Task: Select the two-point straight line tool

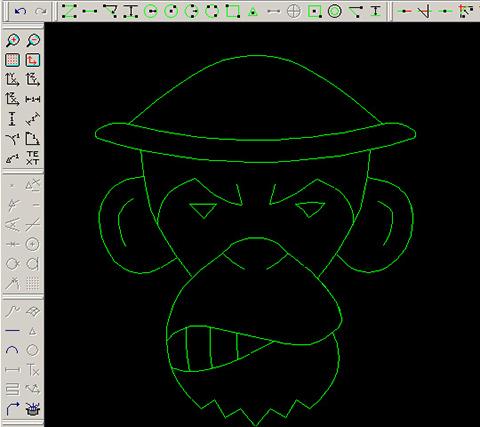Action: (x=90, y=11)
